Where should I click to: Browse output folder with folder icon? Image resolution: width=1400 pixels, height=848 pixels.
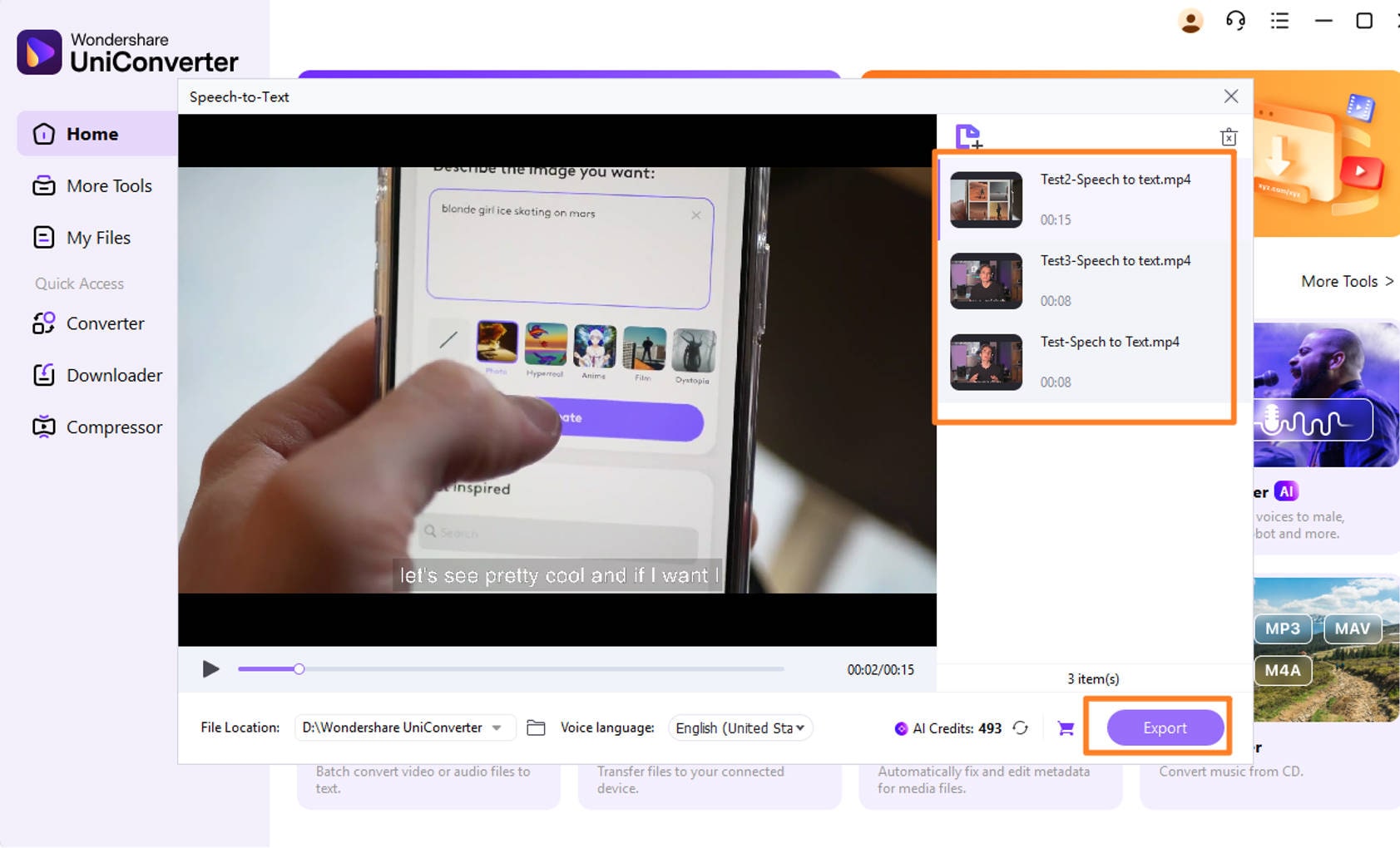pos(537,728)
